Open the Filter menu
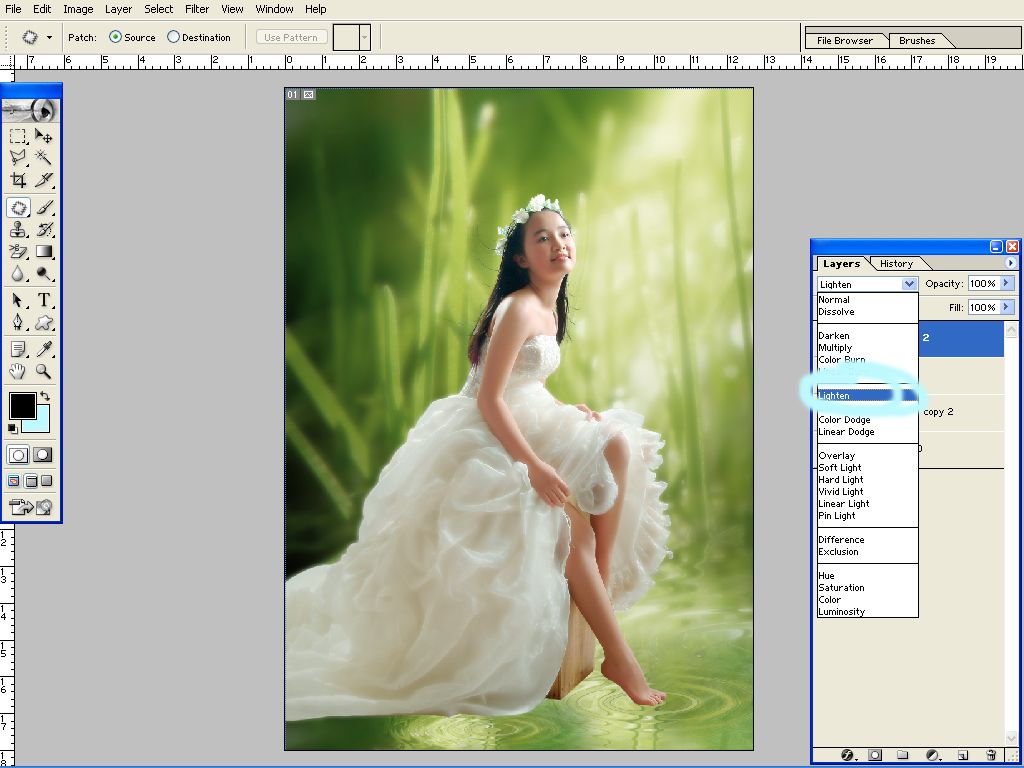The image size is (1024, 768). click(x=197, y=9)
